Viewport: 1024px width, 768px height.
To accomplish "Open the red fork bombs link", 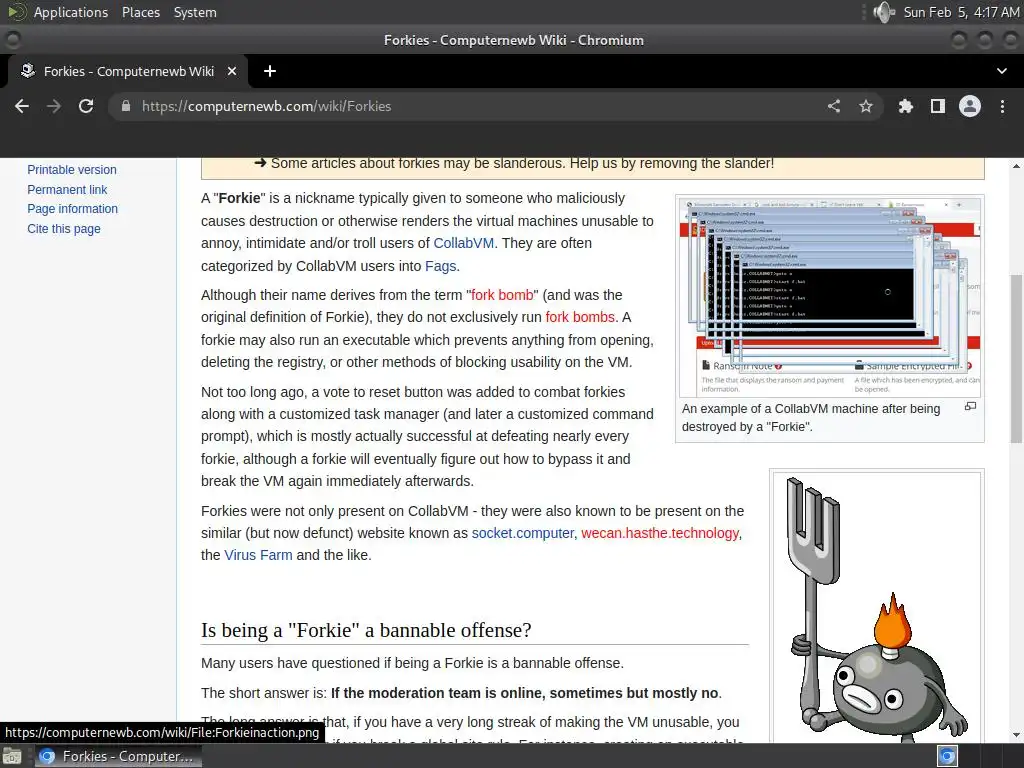I will [580, 317].
